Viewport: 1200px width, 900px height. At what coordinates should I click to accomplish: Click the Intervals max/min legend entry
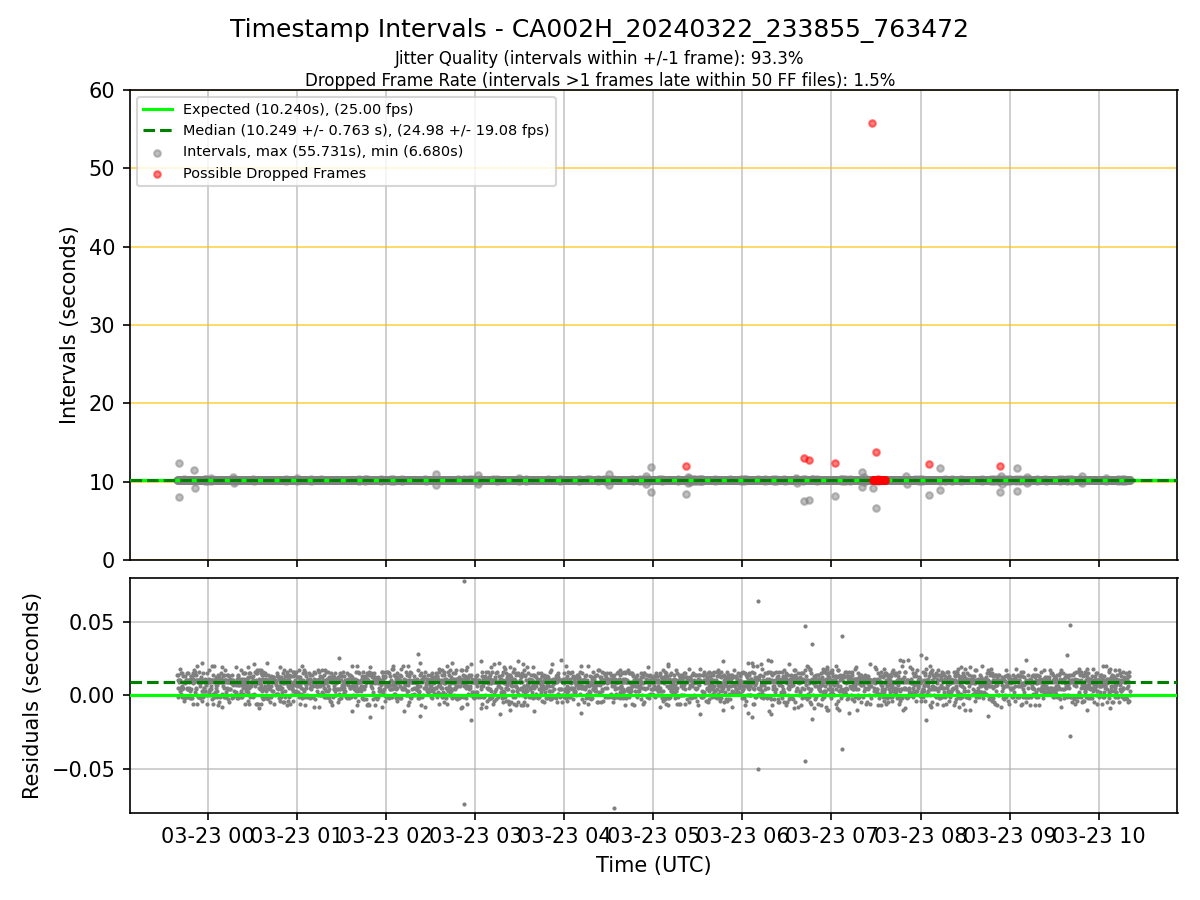(x=322, y=152)
